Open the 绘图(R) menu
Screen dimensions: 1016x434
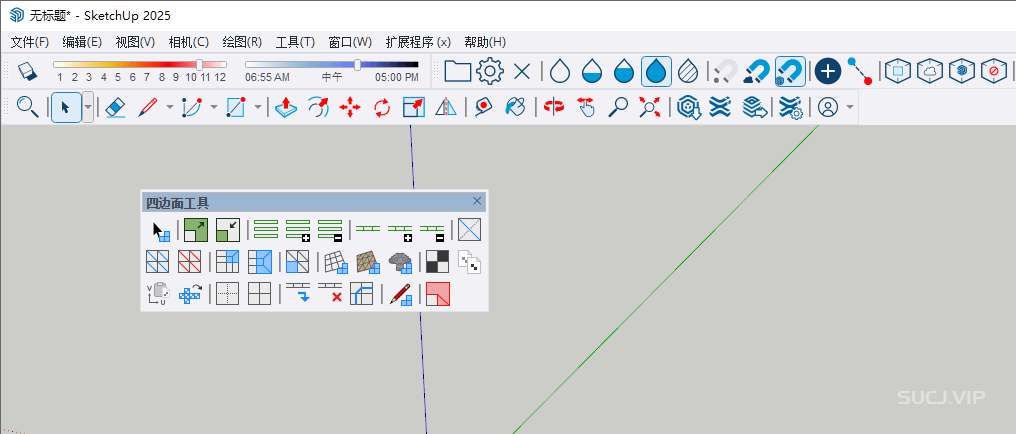(242, 42)
